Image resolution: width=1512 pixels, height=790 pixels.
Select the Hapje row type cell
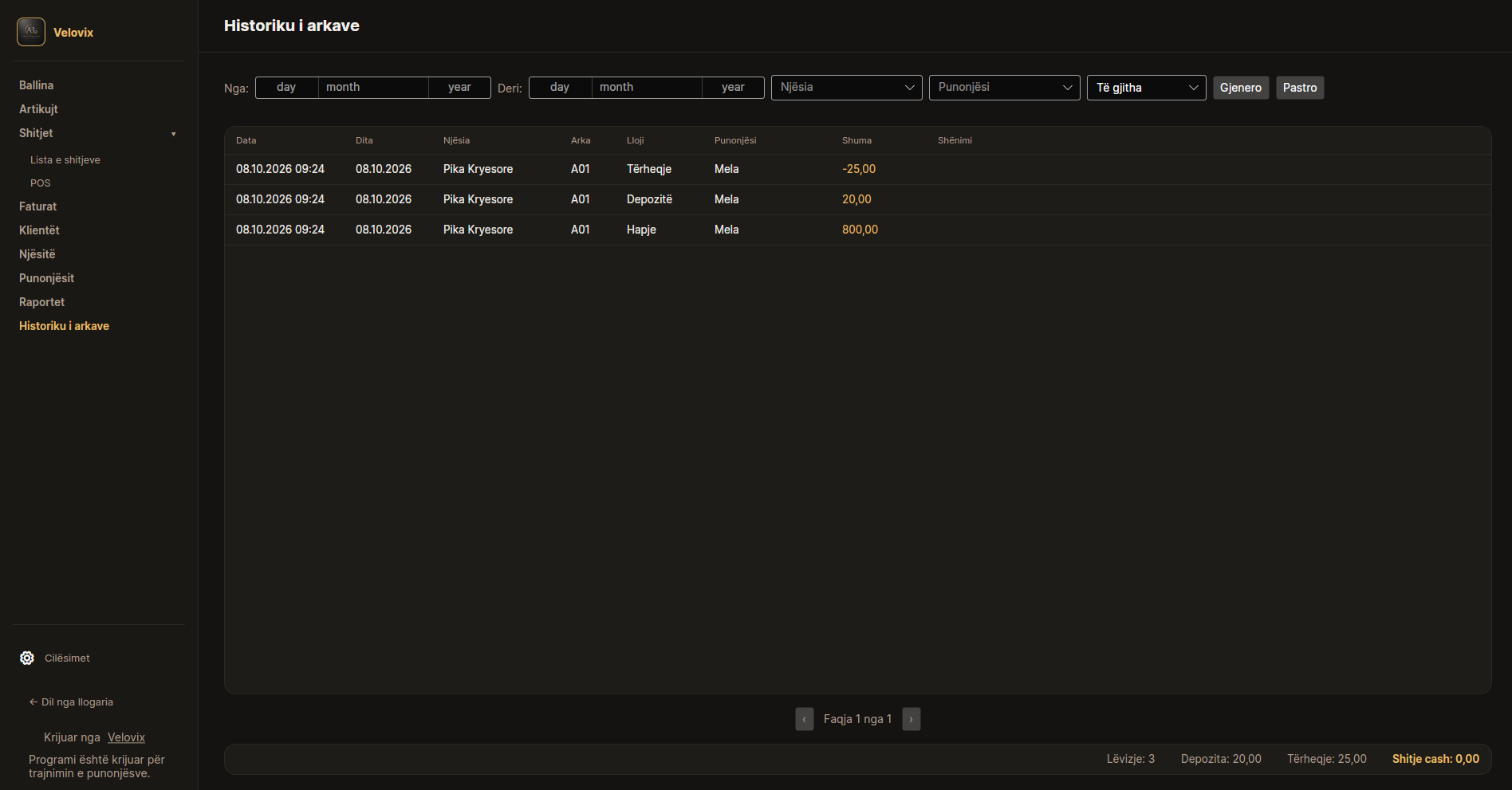point(641,230)
